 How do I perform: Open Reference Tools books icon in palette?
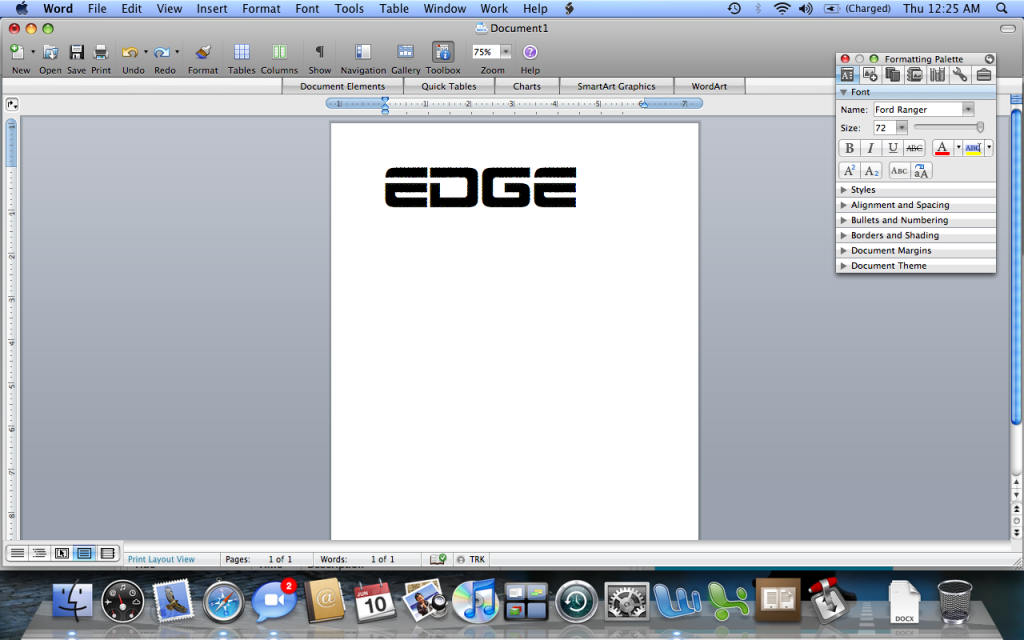point(937,74)
